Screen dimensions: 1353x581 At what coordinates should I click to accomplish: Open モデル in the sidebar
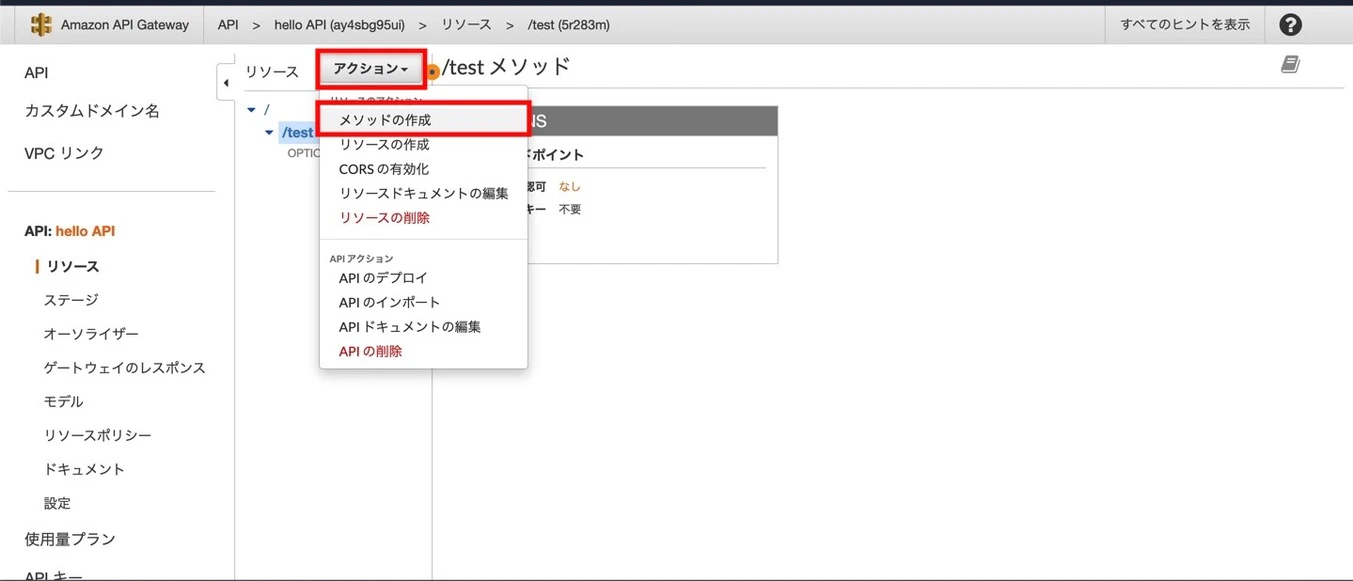pyautogui.click(x=63, y=402)
